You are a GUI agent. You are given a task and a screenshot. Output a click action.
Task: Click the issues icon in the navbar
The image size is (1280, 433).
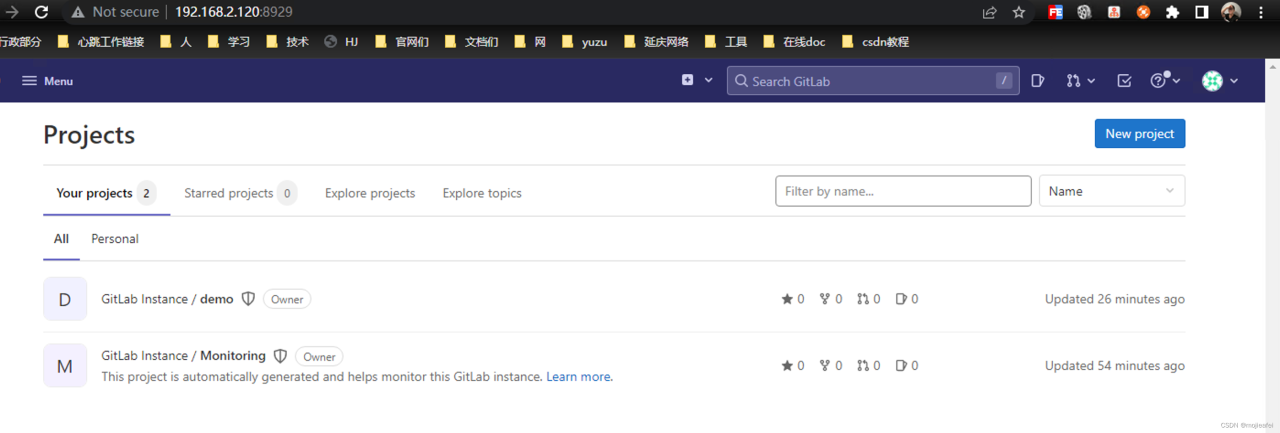pyautogui.click(x=1038, y=81)
